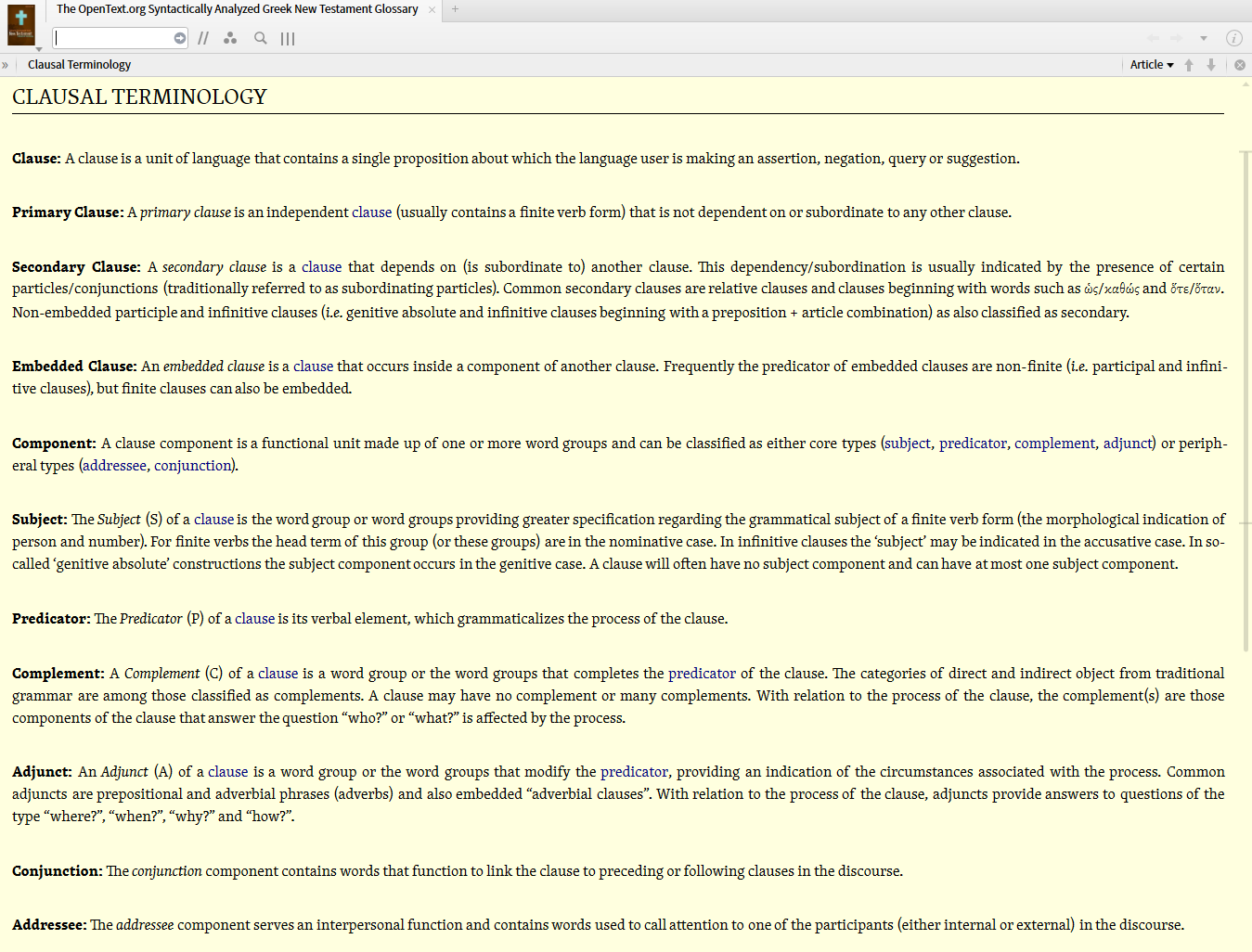This screenshot has width=1252, height=952.
Task: Open the conjunction link in Component entry
Action: 193,466
